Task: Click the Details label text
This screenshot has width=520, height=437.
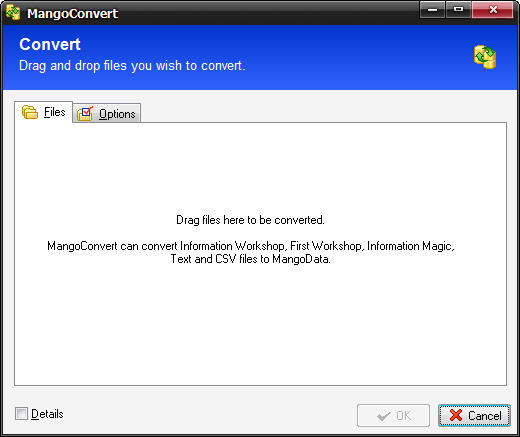Action: pos(47,414)
